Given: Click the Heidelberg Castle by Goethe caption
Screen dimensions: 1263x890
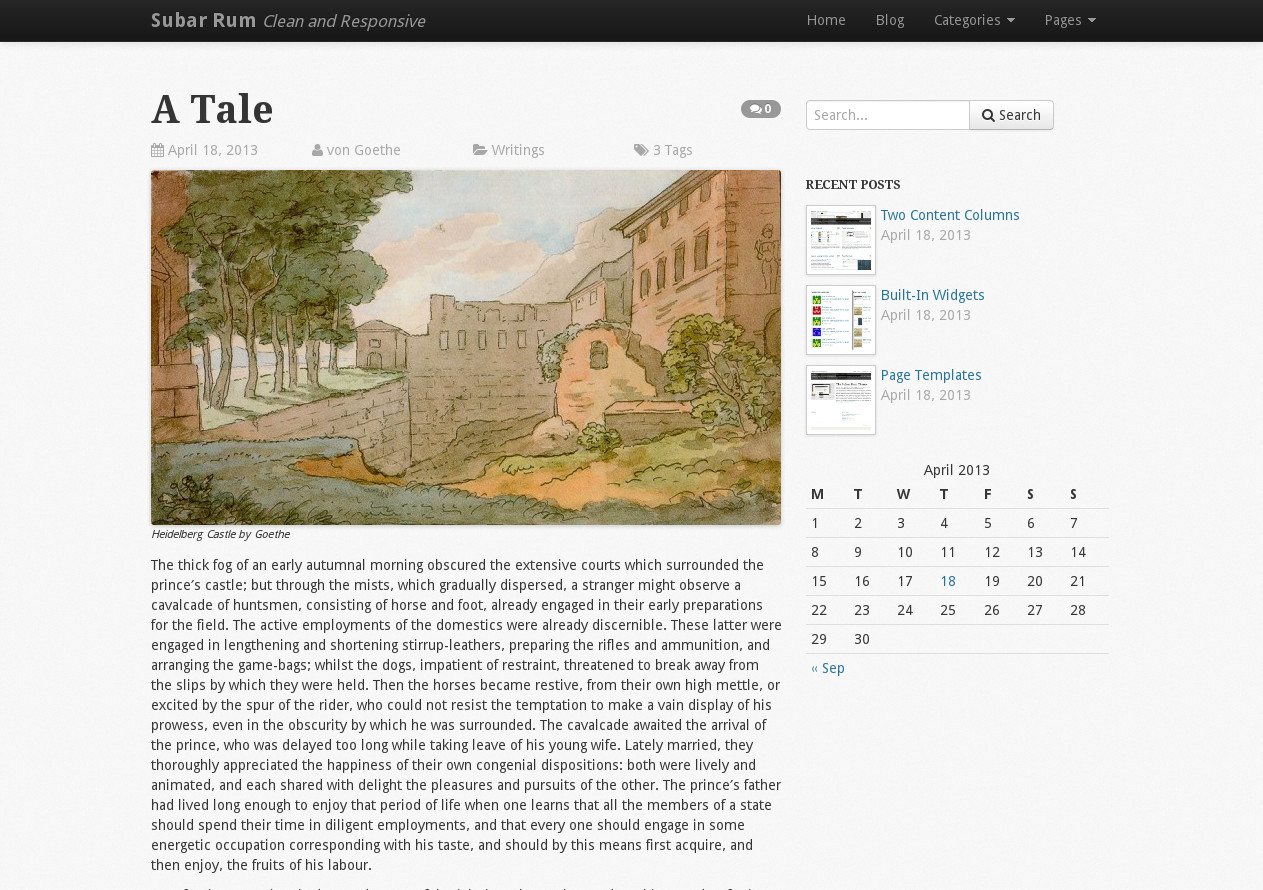Looking at the screenshot, I should click(x=220, y=534).
